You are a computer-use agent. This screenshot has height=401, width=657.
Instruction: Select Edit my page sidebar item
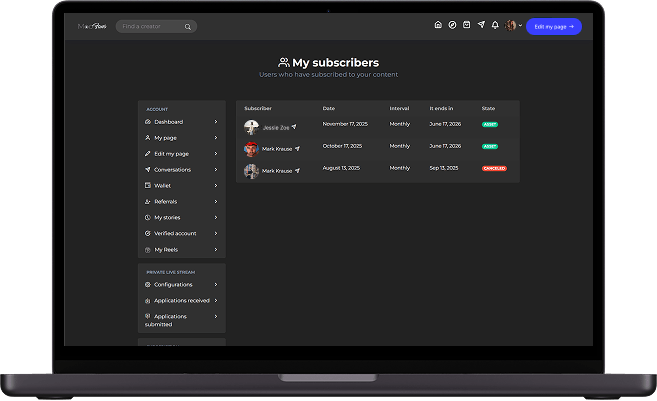181,154
